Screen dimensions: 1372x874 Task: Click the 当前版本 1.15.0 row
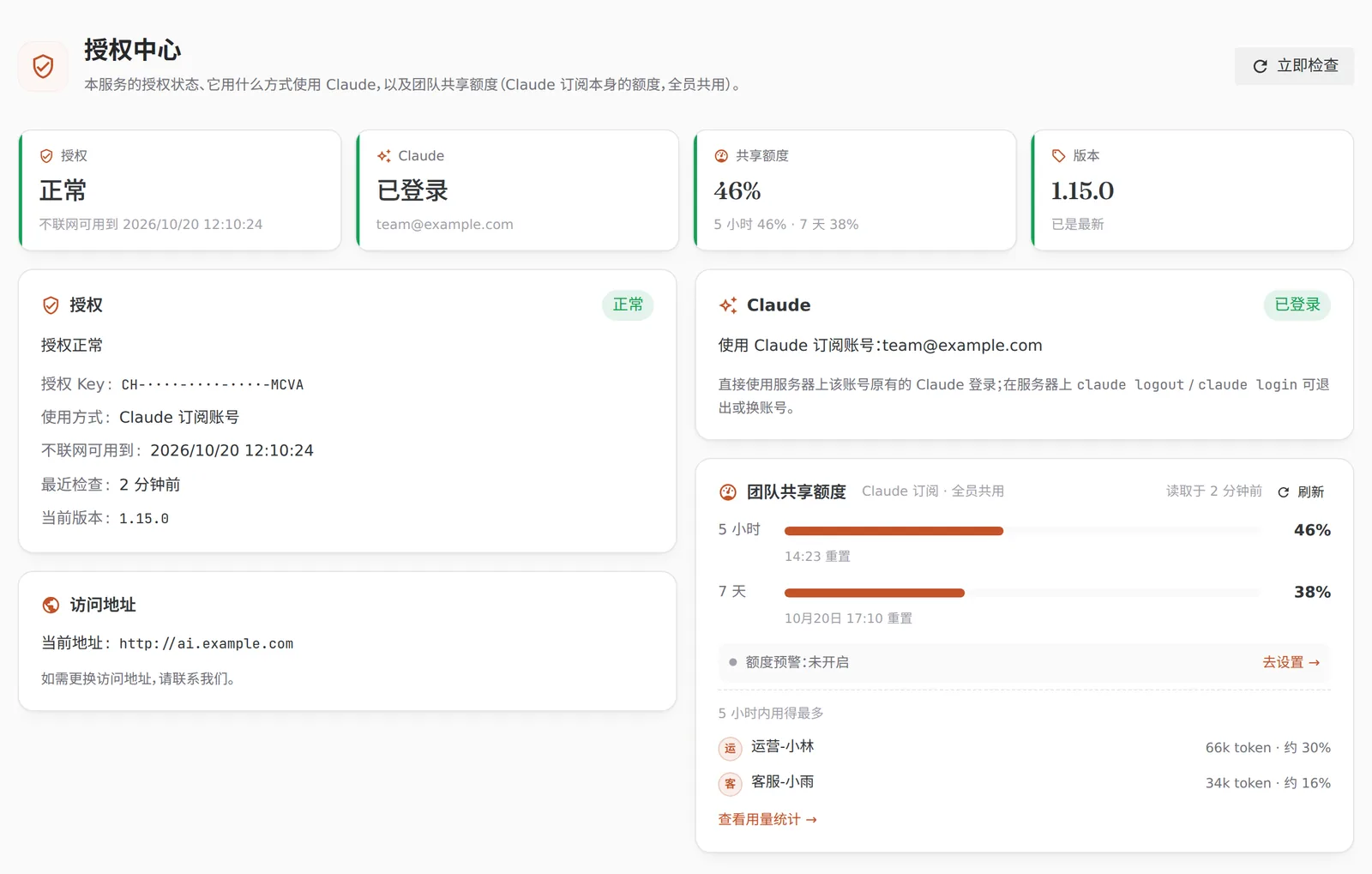105,518
